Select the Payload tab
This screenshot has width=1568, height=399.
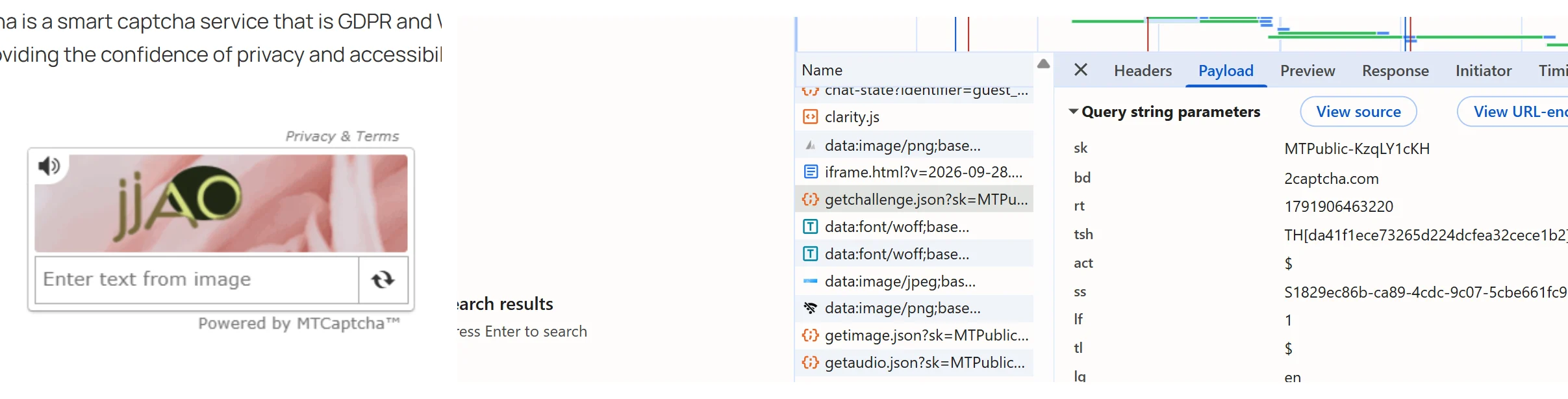point(1226,71)
